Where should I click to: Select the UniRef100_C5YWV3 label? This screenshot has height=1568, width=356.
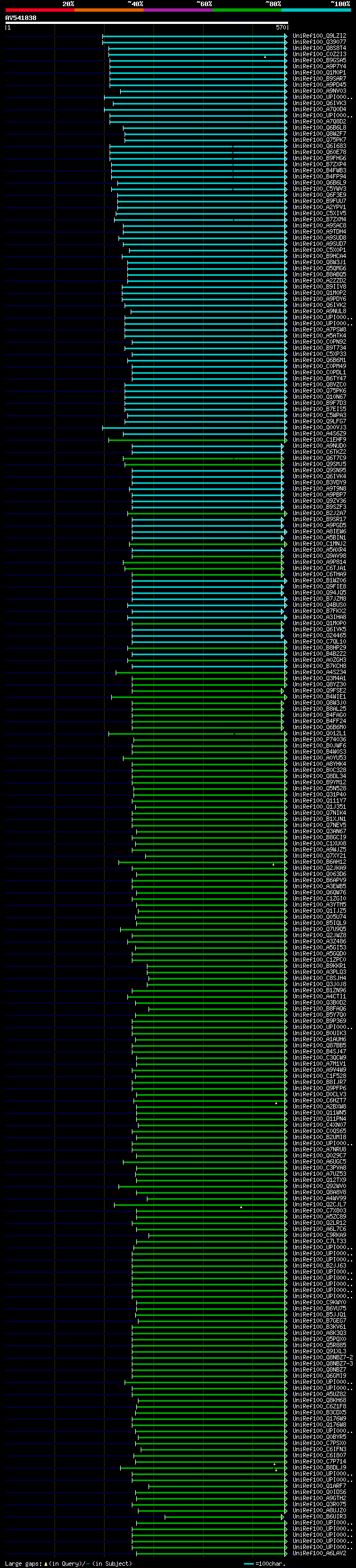pyautogui.click(x=319, y=189)
